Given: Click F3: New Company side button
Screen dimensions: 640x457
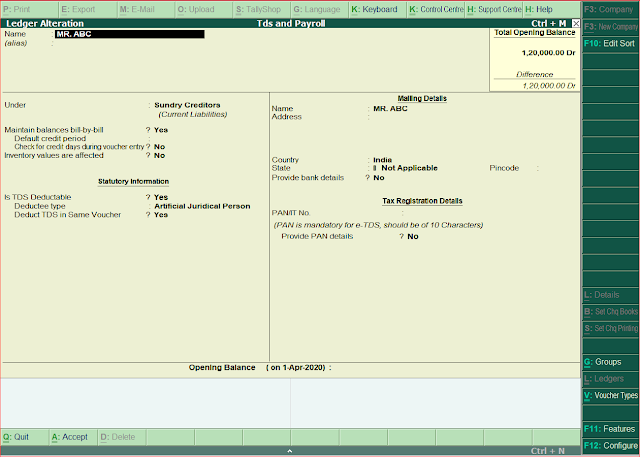Looking at the screenshot, I should 611,27.
